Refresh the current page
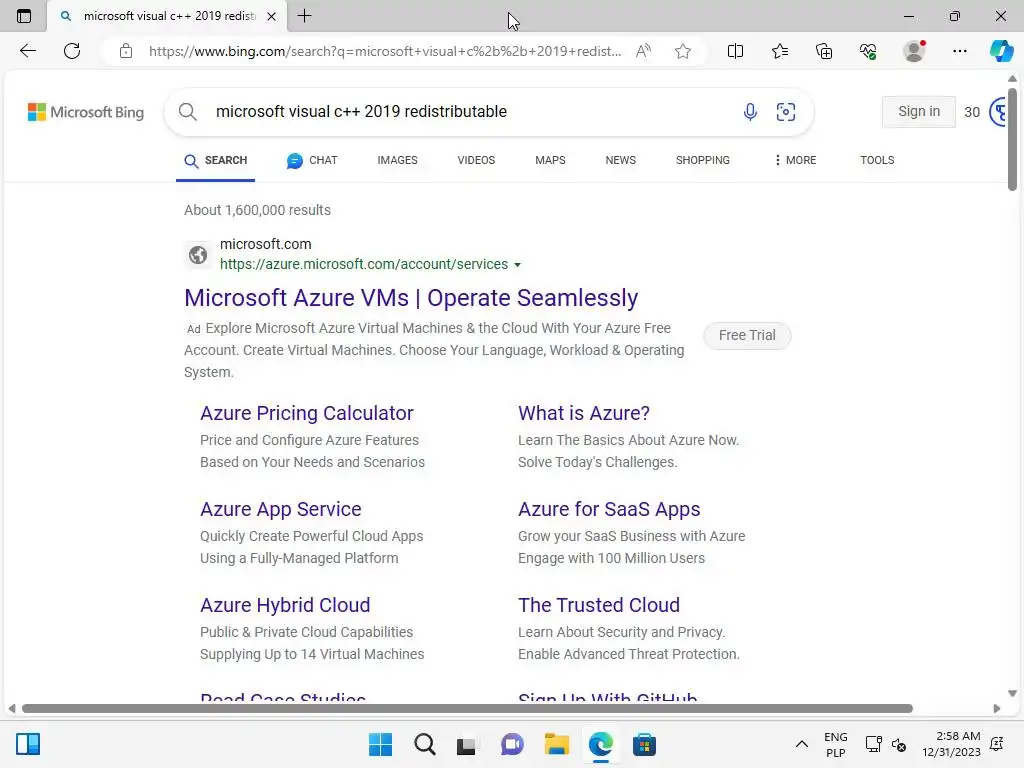The width and height of the screenshot is (1024, 768). 72,51
